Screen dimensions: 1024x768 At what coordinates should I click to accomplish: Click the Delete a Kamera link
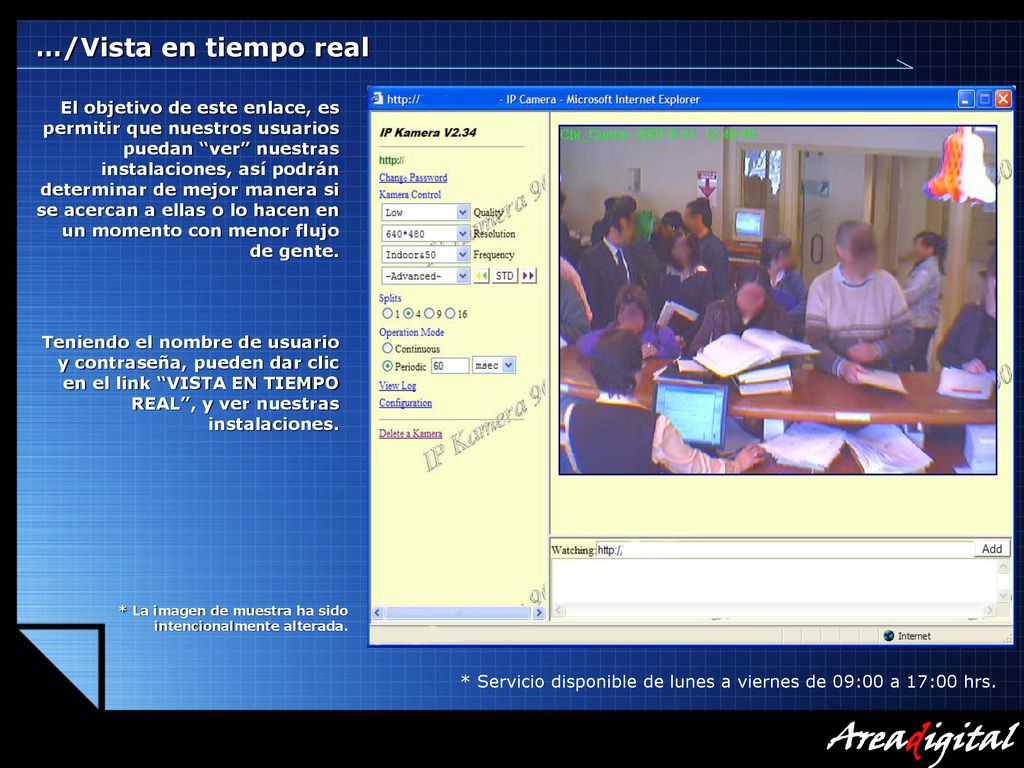[411, 434]
